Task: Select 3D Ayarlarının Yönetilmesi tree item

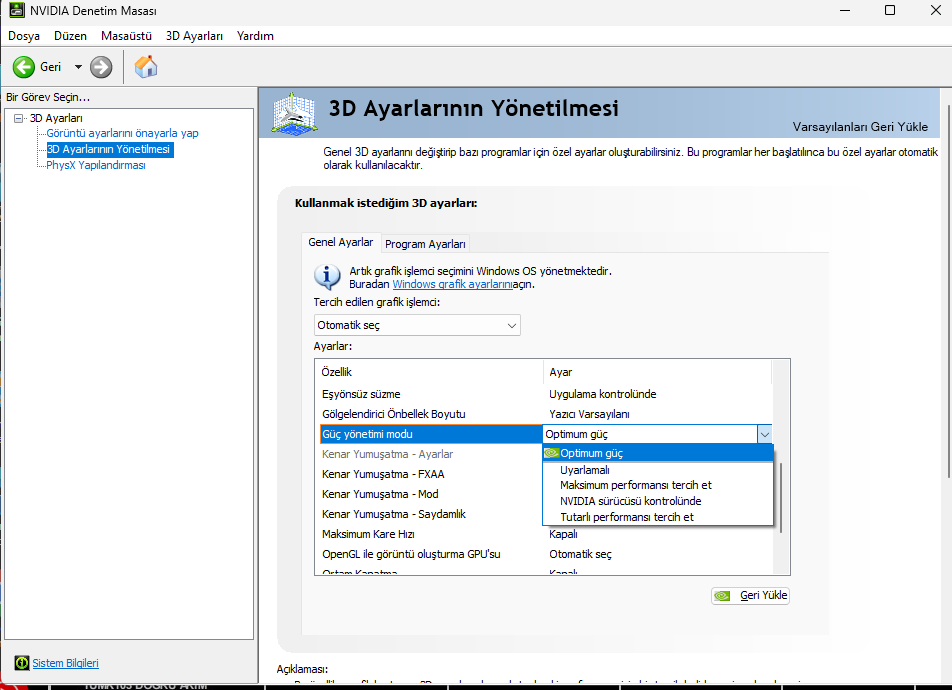Action: point(110,149)
